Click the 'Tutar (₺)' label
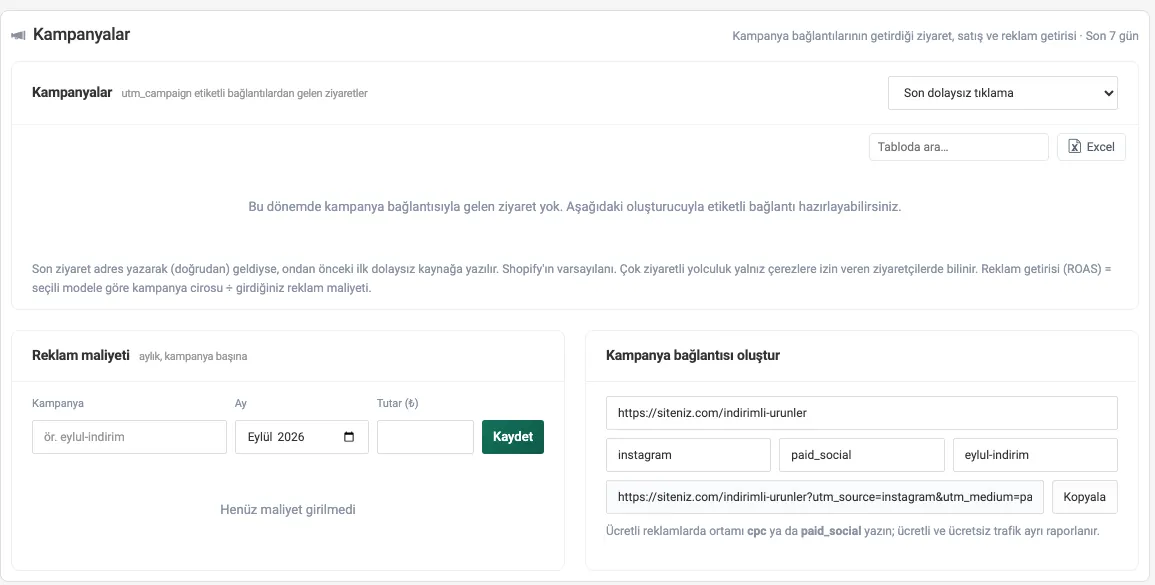 [398, 403]
